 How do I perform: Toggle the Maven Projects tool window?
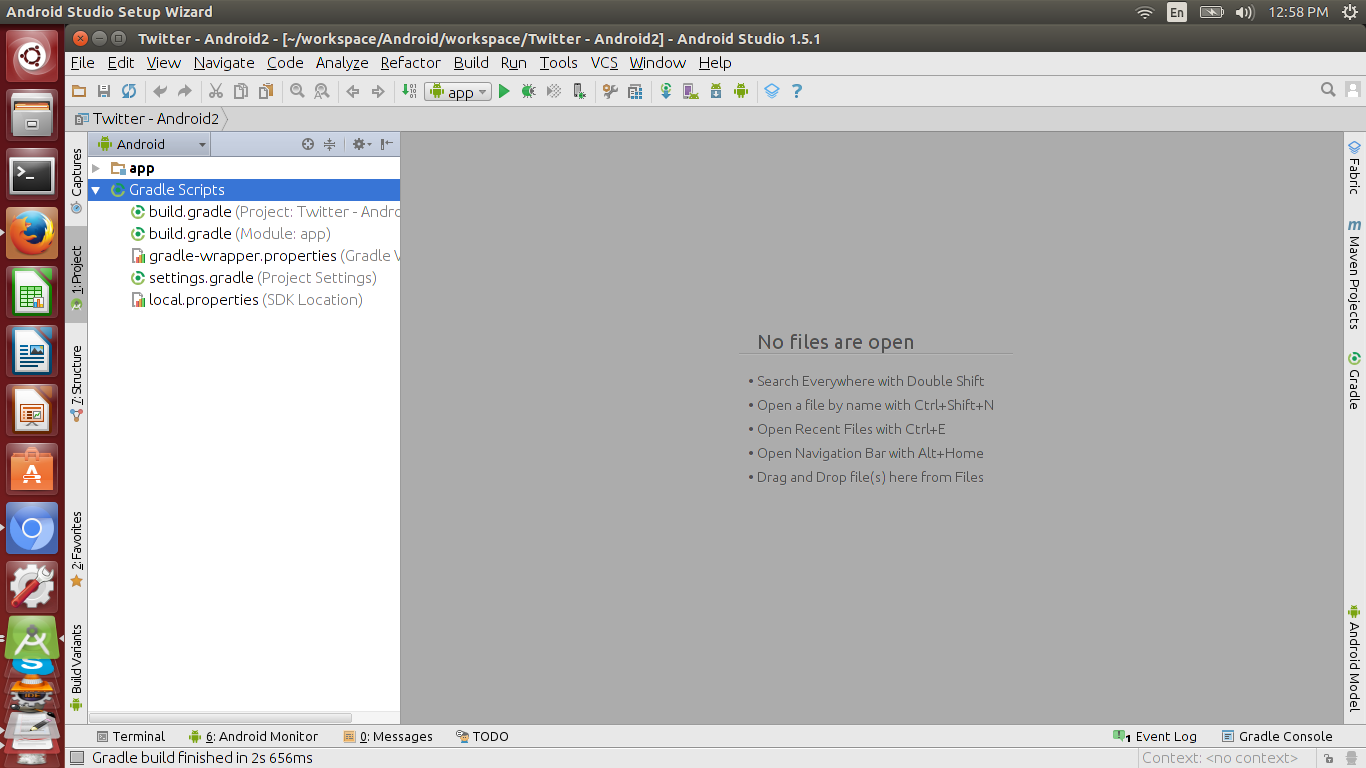click(x=1354, y=275)
